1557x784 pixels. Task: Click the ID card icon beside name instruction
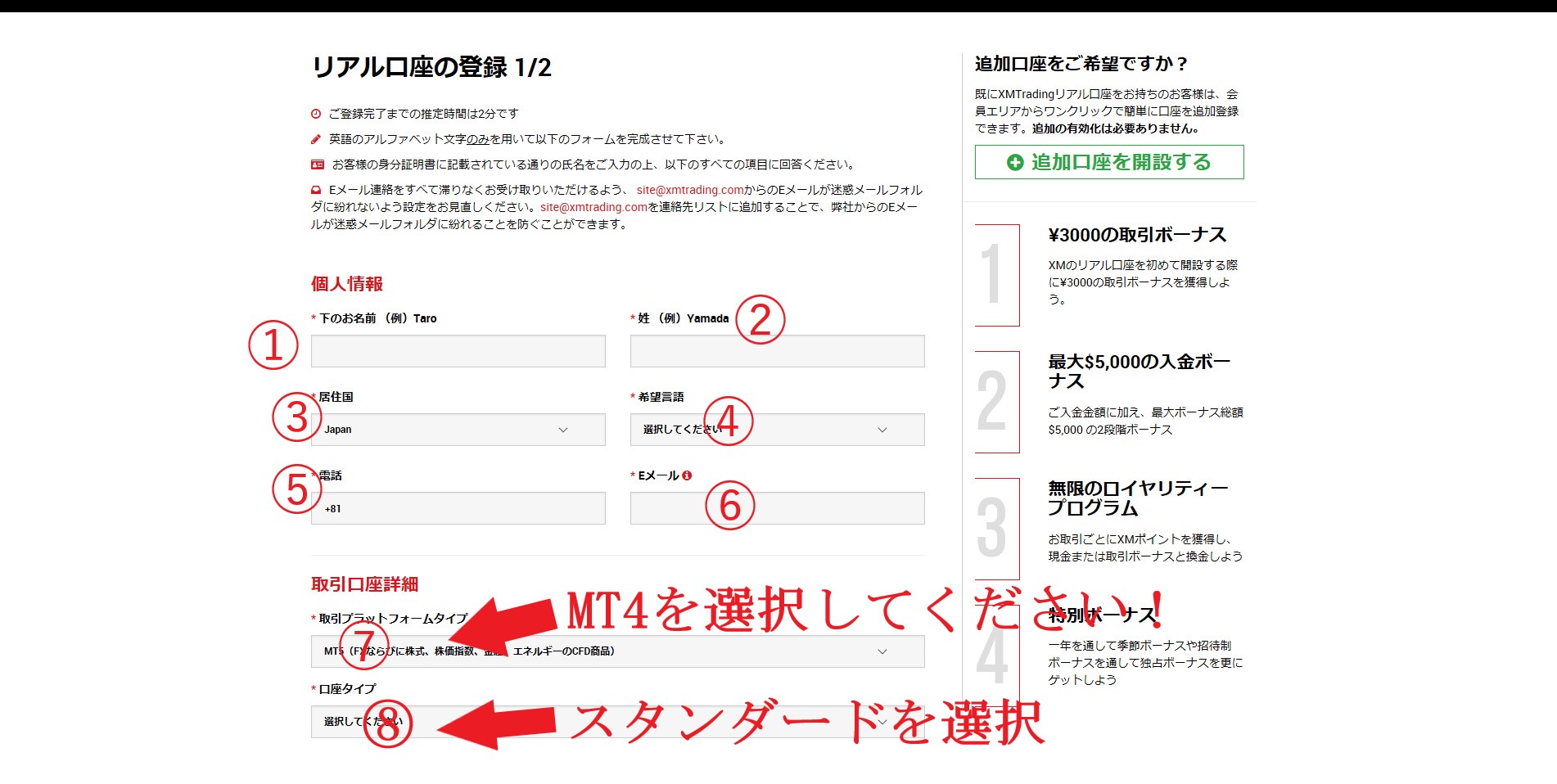tap(318, 164)
